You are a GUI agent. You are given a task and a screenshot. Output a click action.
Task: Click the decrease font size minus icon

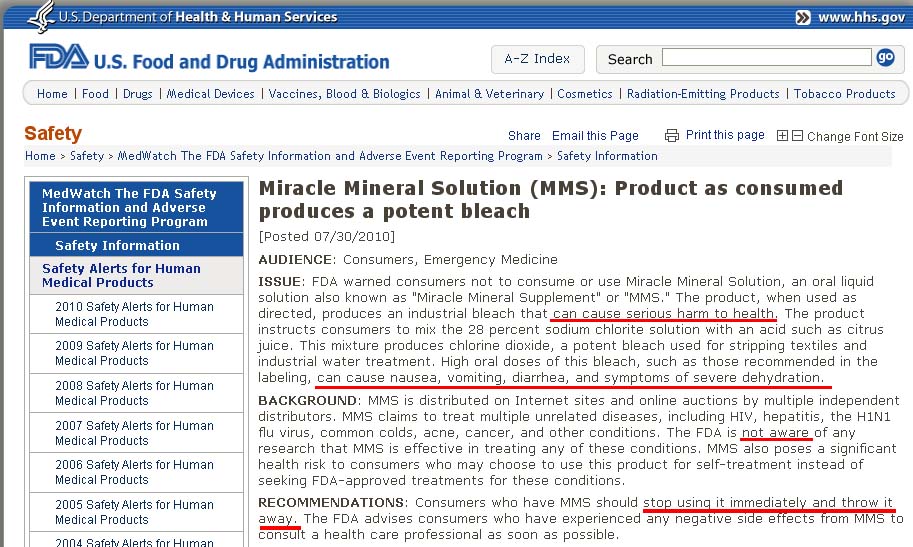tap(797, 136)
